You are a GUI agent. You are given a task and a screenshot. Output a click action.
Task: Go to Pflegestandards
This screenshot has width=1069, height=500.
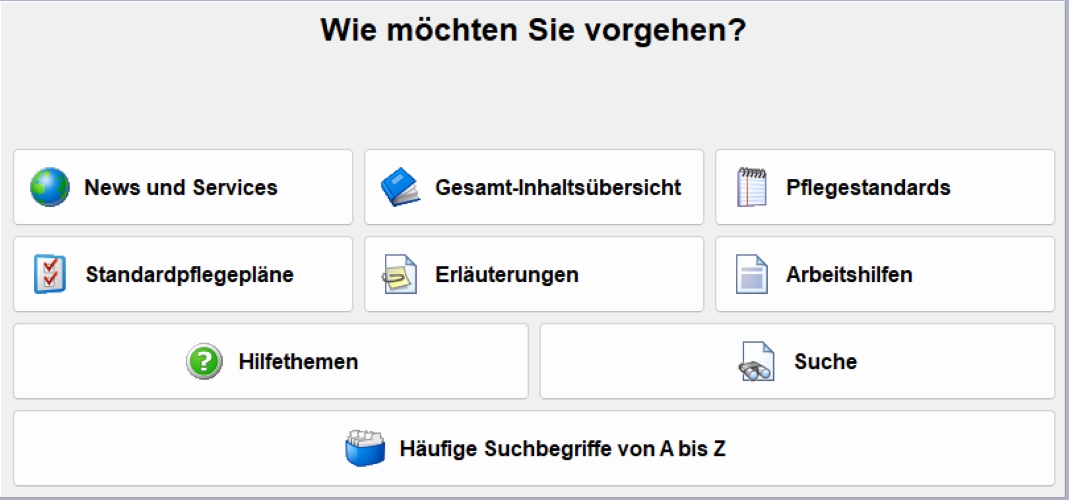[868, 187]
